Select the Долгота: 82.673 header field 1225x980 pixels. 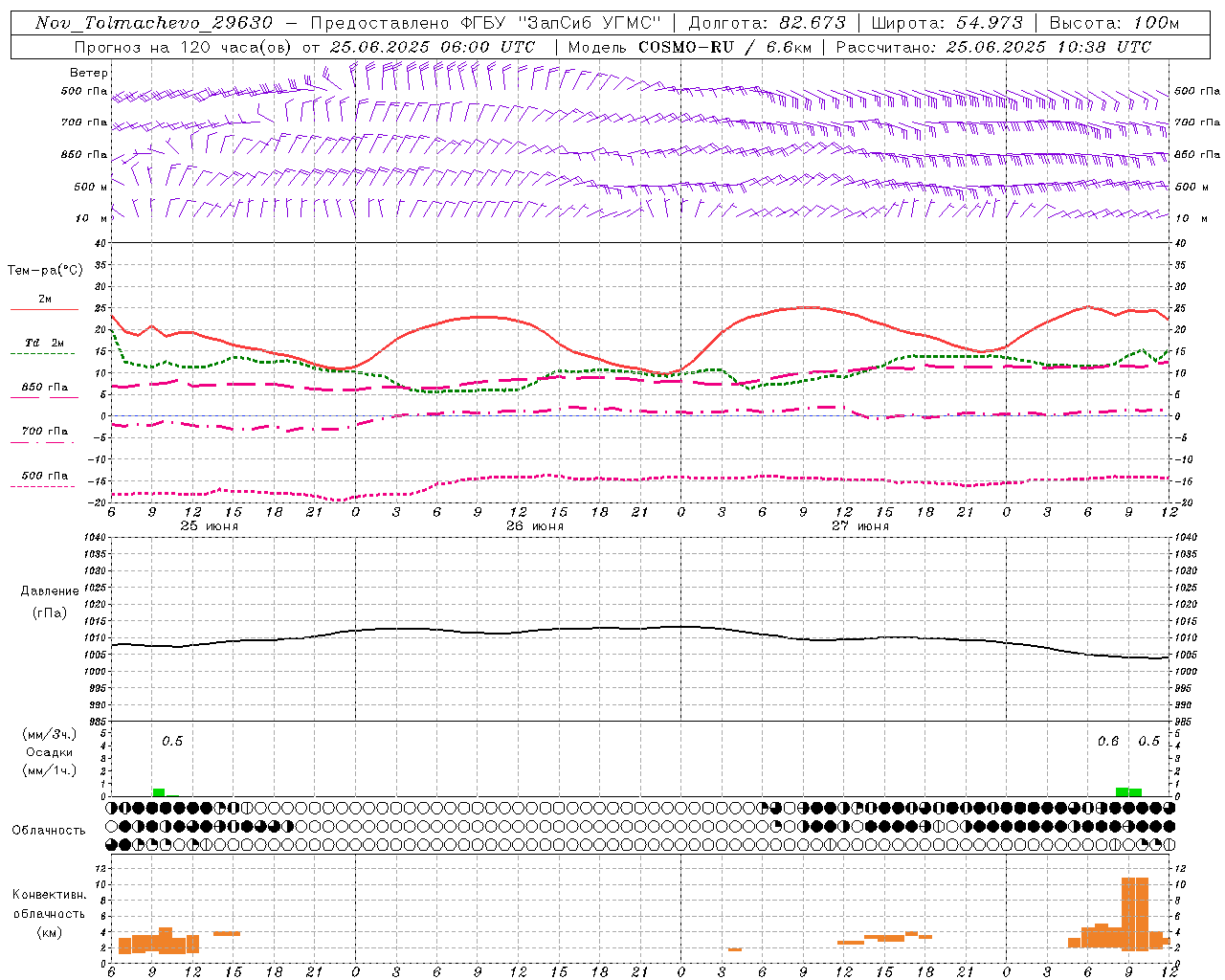coord(767,23)
